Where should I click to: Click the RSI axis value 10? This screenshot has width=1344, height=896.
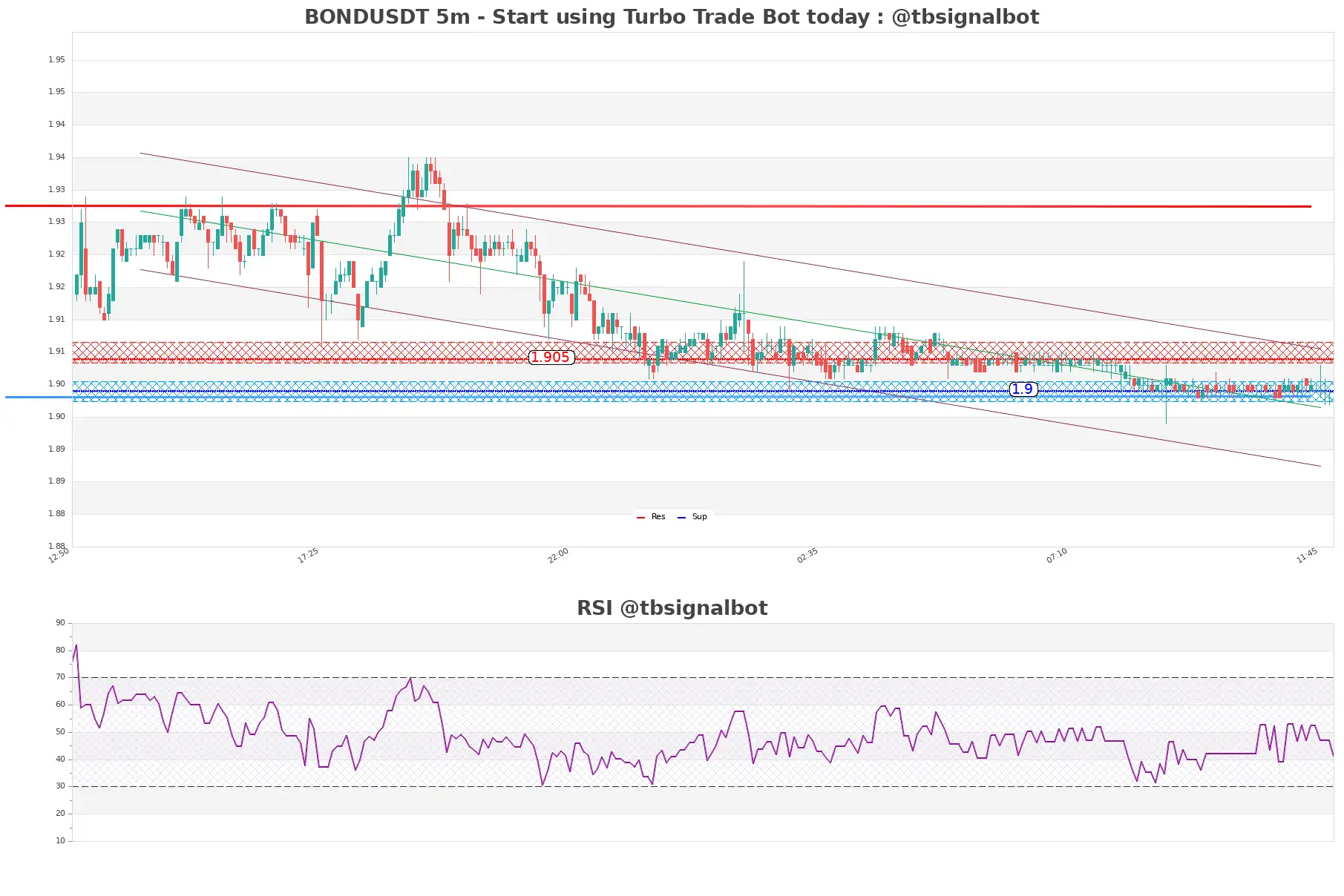click(x=60, y=841)
